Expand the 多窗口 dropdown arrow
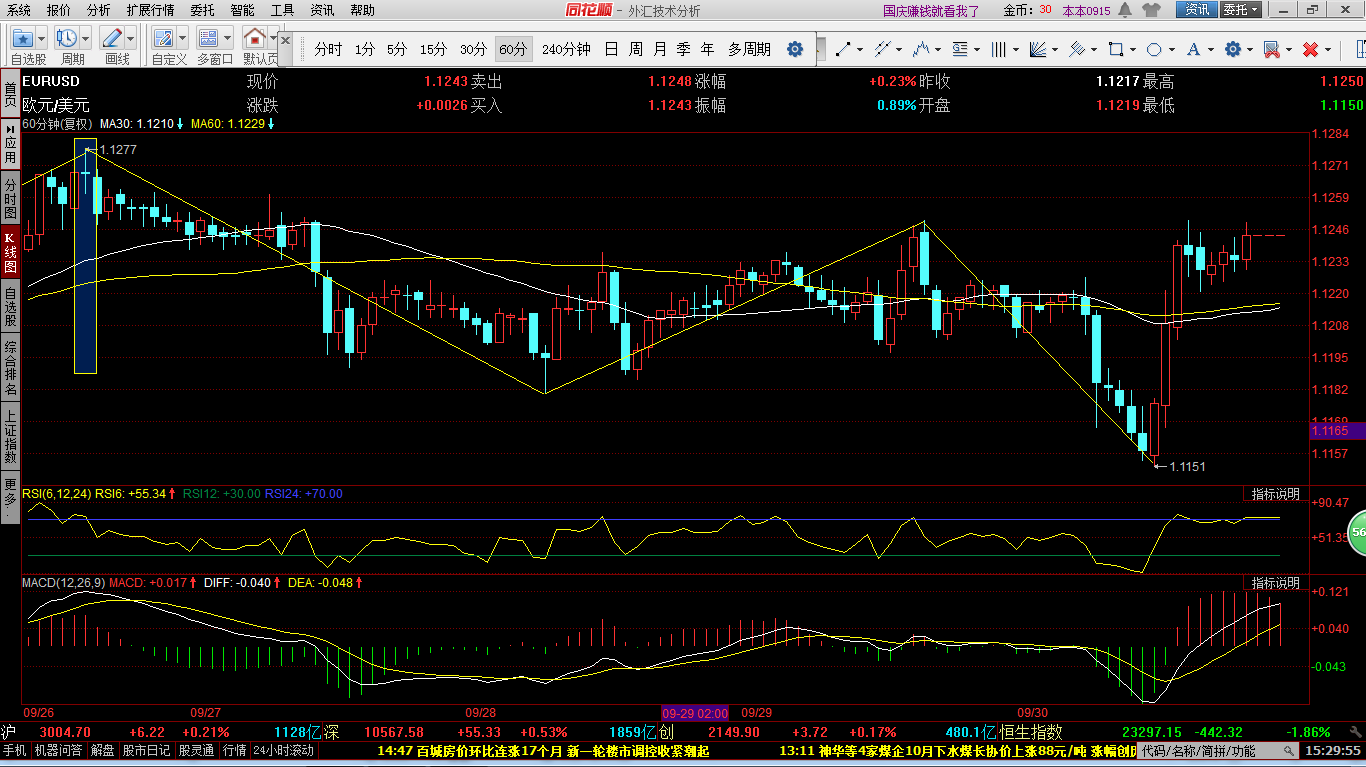Image resolution: width=1366 pixels, height=767 pixels. pyautogui.click(x=227, y=38)
